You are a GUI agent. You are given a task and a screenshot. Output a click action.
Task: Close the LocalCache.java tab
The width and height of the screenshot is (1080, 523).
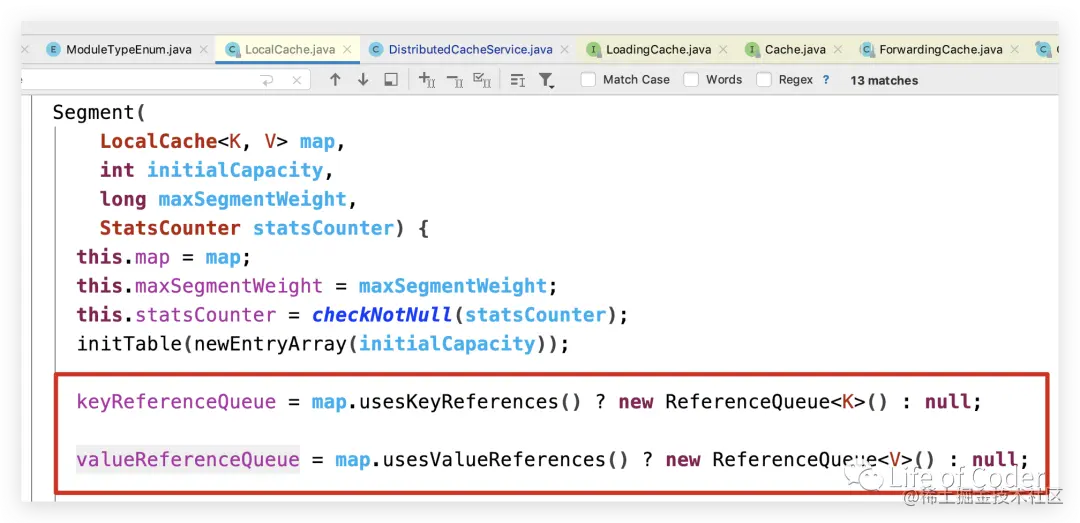(x=347, y=50)
